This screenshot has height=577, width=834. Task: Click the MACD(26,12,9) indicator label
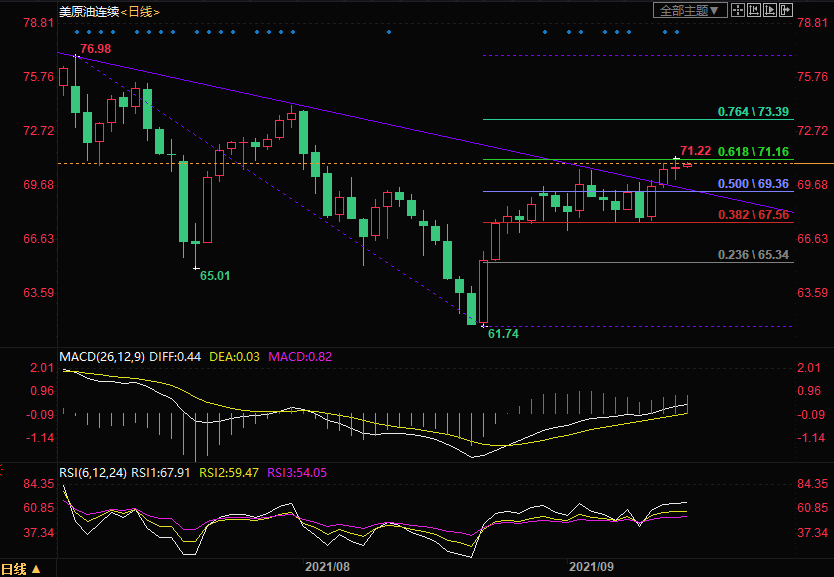(x=102, y=356)
